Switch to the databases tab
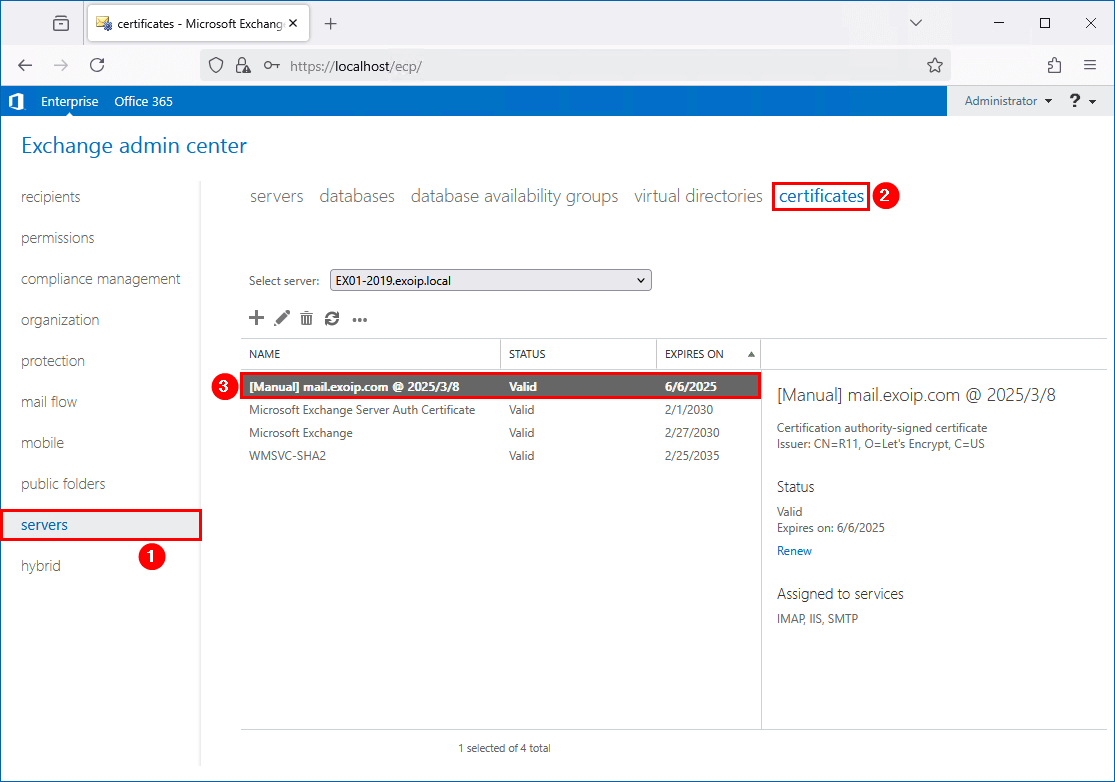Viewport: 1115px width, 782px height. 357,196
